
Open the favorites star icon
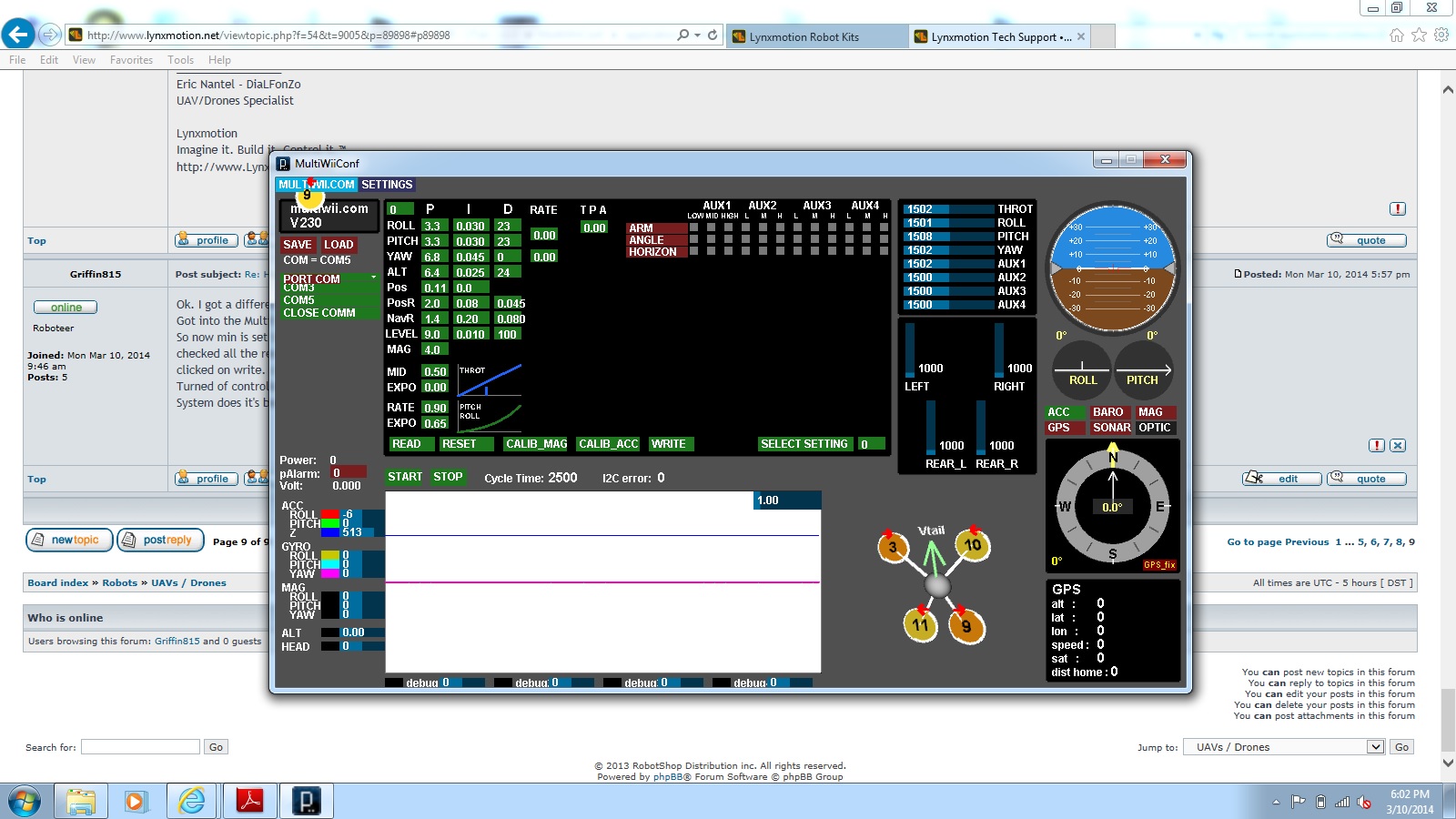click(x=1419, y=35)
